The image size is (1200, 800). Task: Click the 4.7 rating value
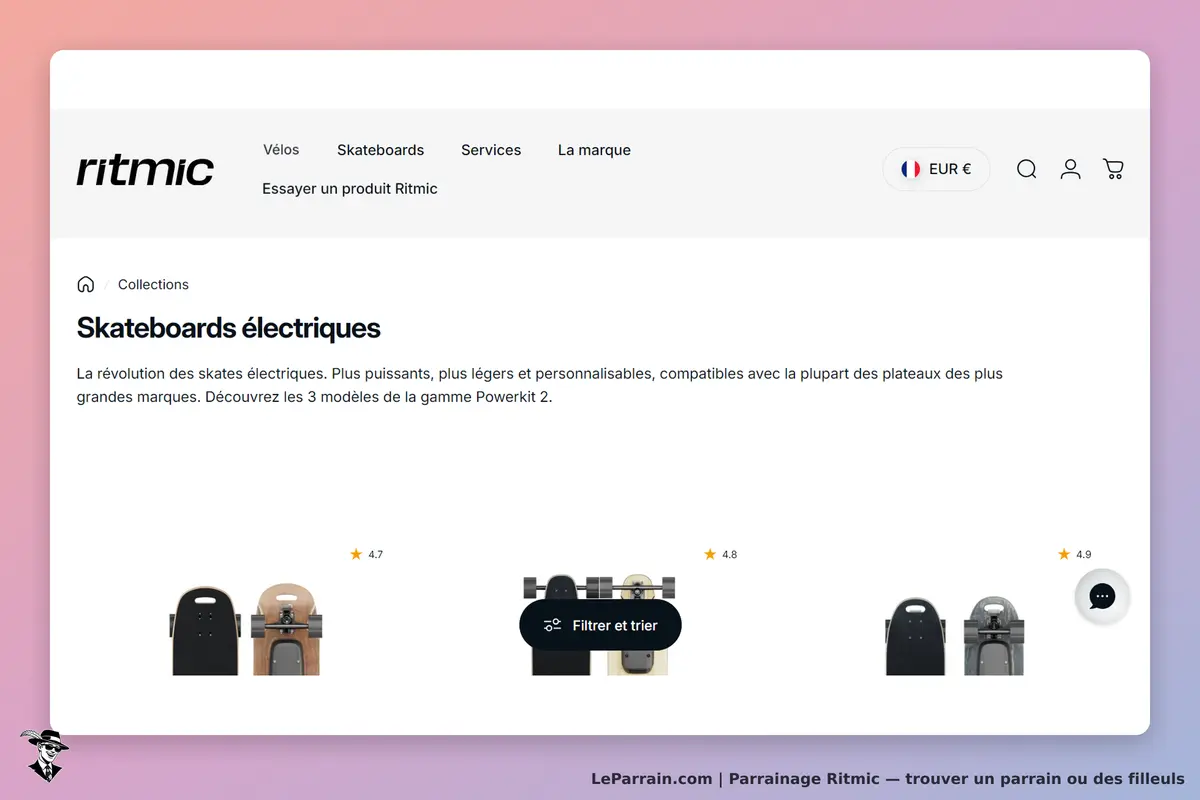point(375,554)
